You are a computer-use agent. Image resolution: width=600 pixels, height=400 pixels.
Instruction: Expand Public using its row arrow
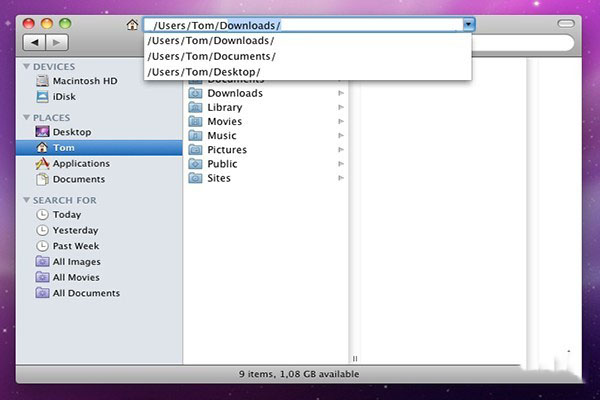pyautogui.click(x=341, y=164)
